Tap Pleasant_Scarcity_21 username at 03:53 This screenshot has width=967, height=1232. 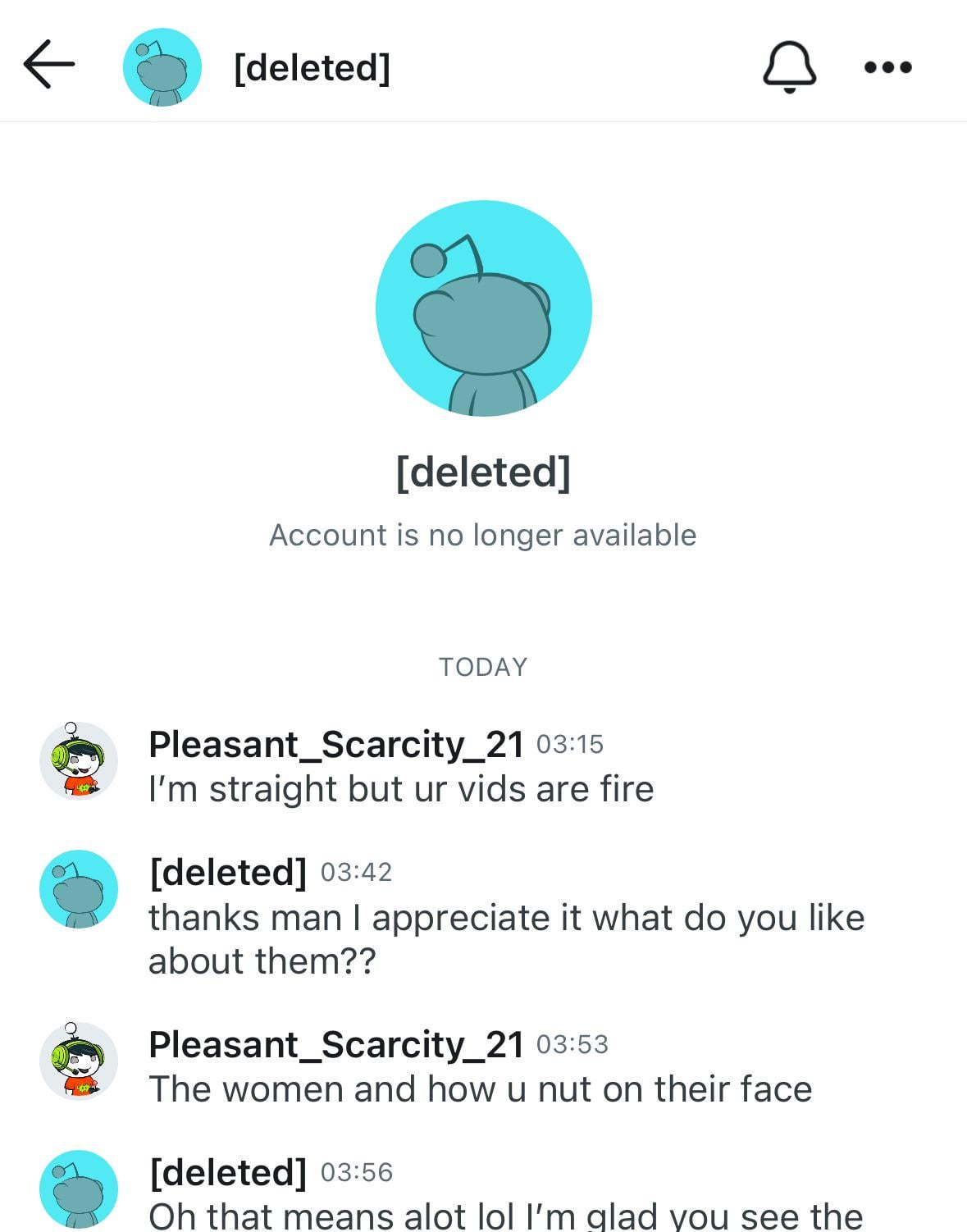(x=336, y=1044)
